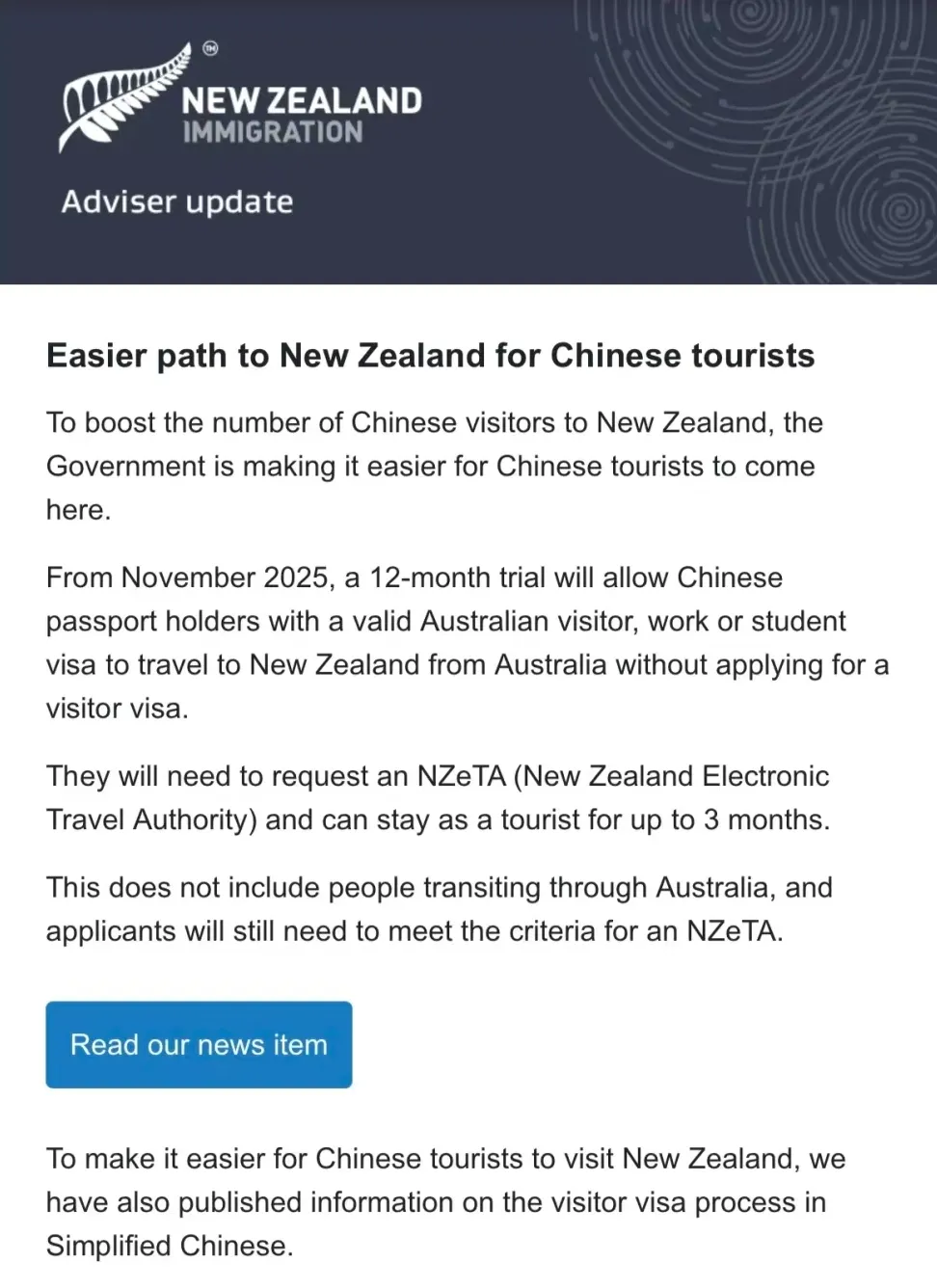Click the silver fern logo
This screenshot has width=937, height=1288.
(120, 96)
